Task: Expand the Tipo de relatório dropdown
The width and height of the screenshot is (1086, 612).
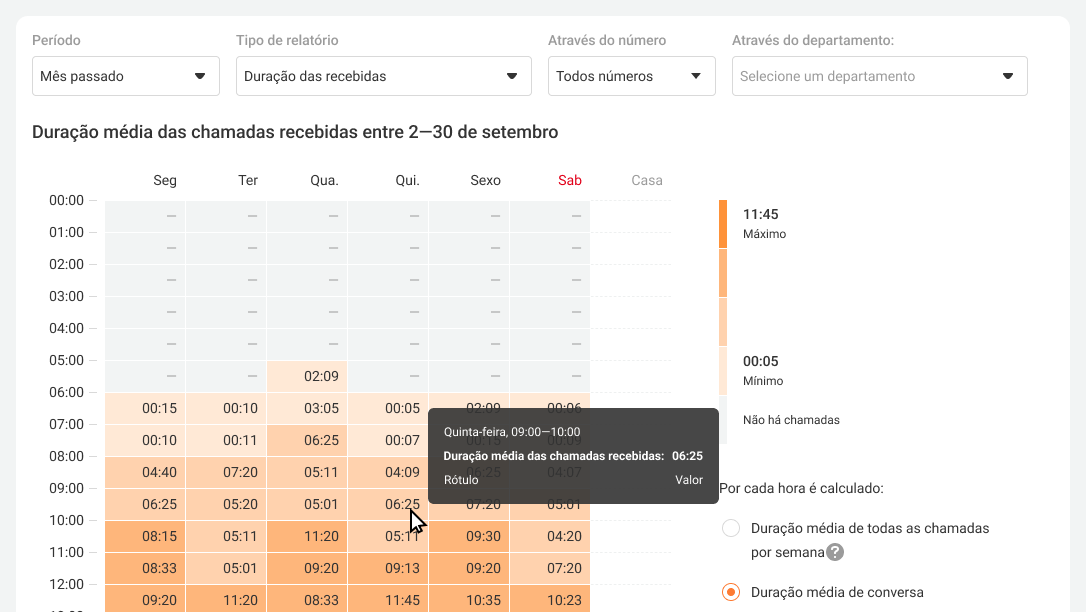Action: [383, 76]
